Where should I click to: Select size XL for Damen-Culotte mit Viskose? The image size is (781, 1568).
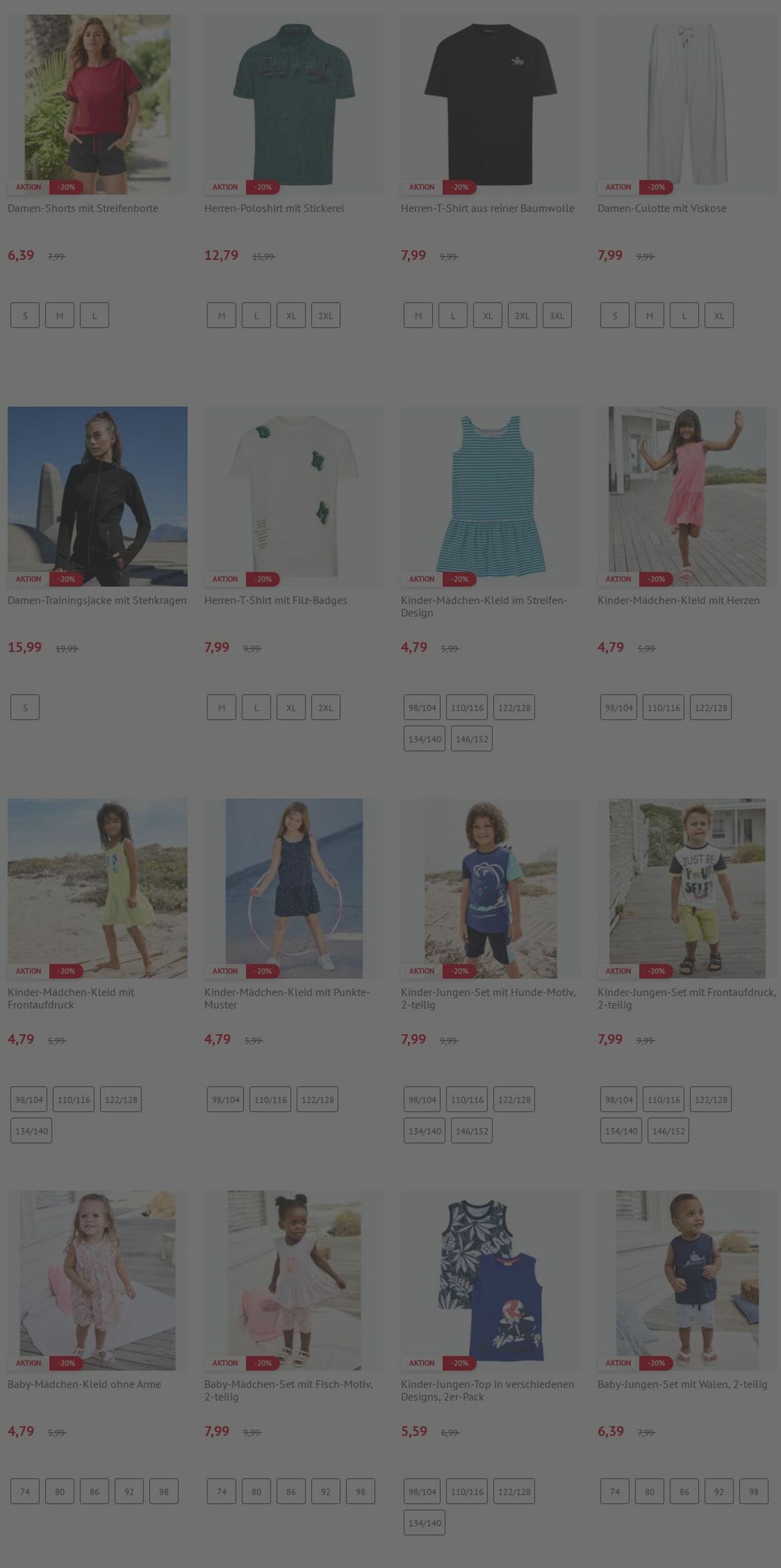pyautogui.click(x=719, y=316)
